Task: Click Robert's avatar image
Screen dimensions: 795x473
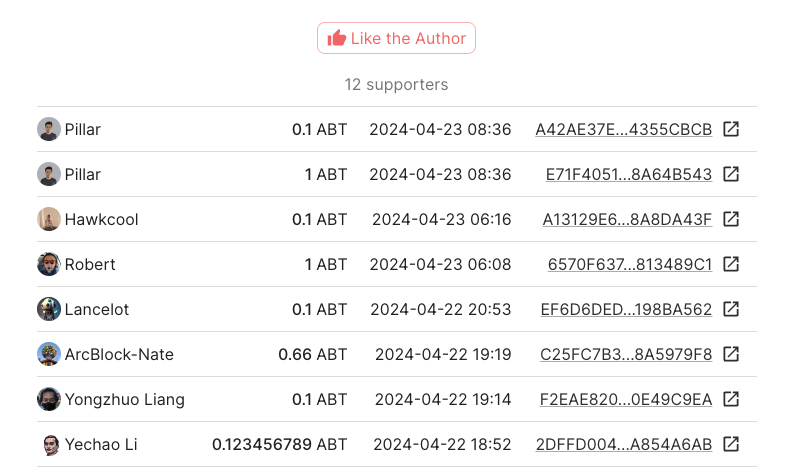Action: click(x=49, y=264)
